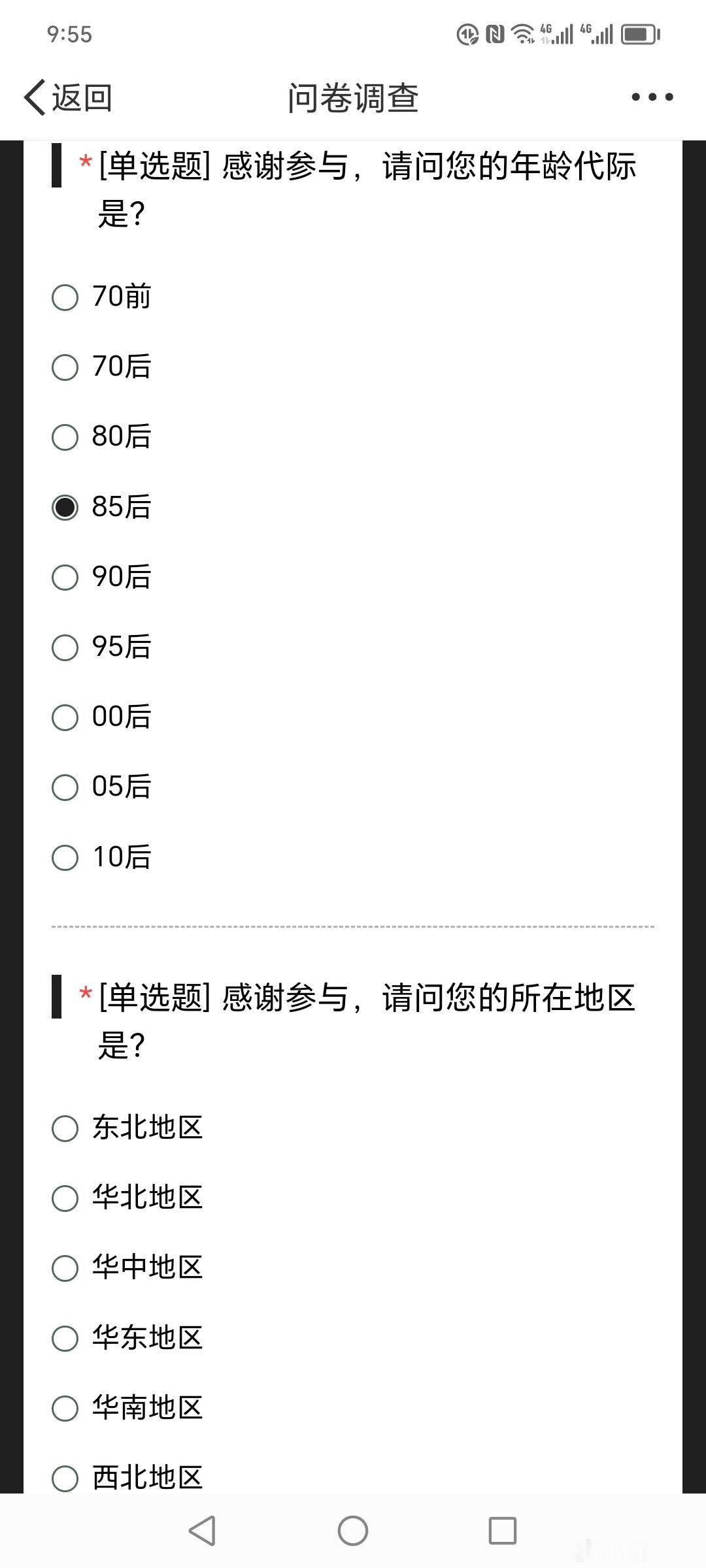Pick the 90后 age group

(102, 577)
